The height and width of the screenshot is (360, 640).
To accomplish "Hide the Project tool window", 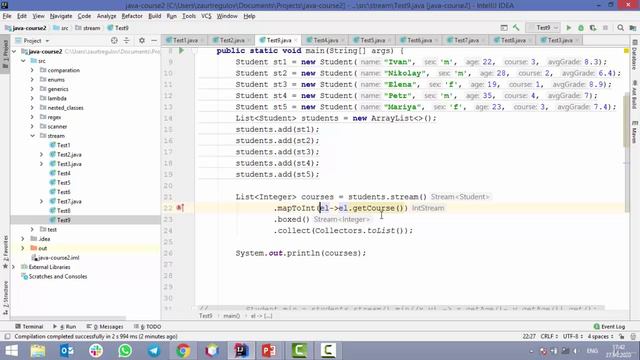I will pos(154,40).
